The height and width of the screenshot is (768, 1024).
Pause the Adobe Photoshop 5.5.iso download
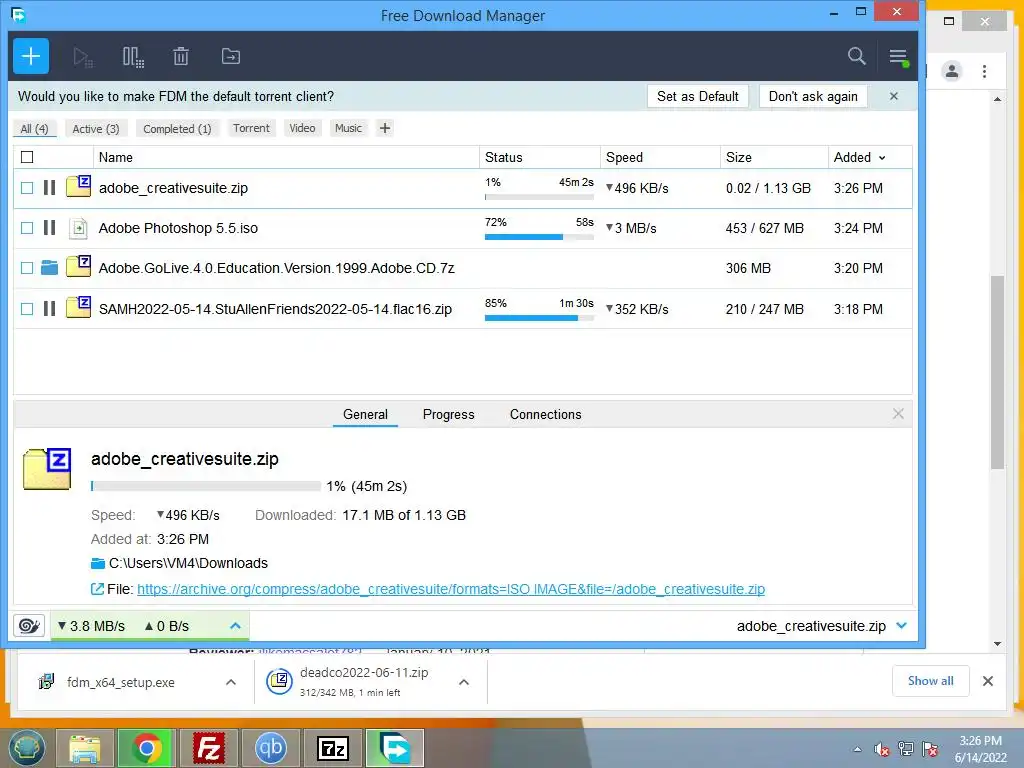(x=50, y=228)
